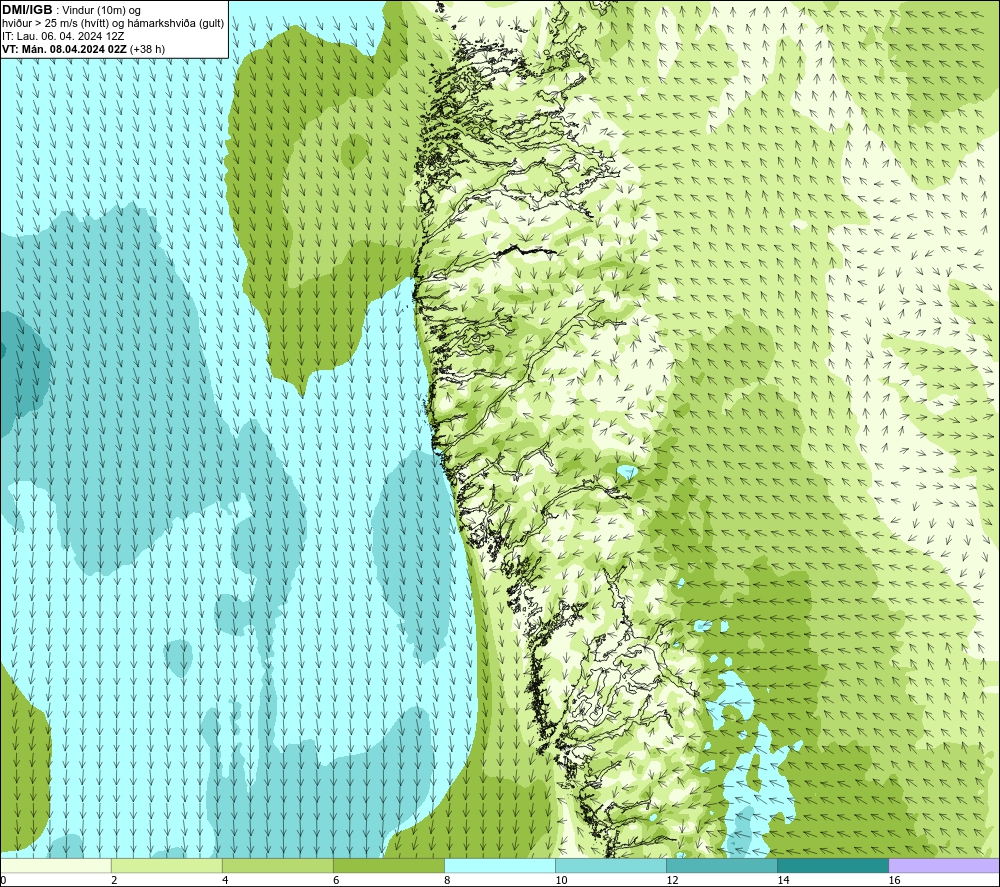Click the 'VT: Mán. 08.04.2024 02Z' valid time

64,49
